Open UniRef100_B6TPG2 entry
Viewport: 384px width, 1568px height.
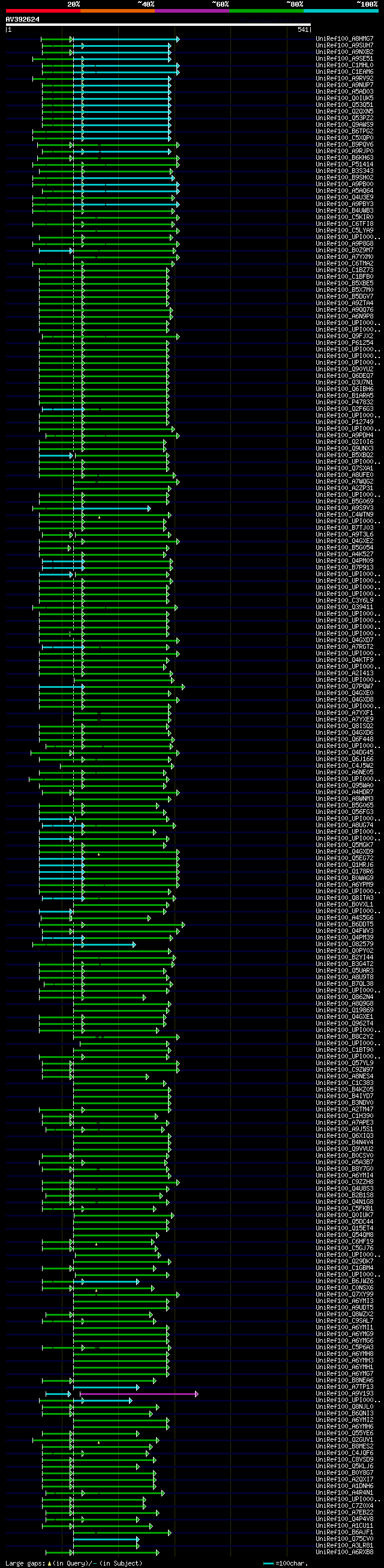click(x=344, y=131)
